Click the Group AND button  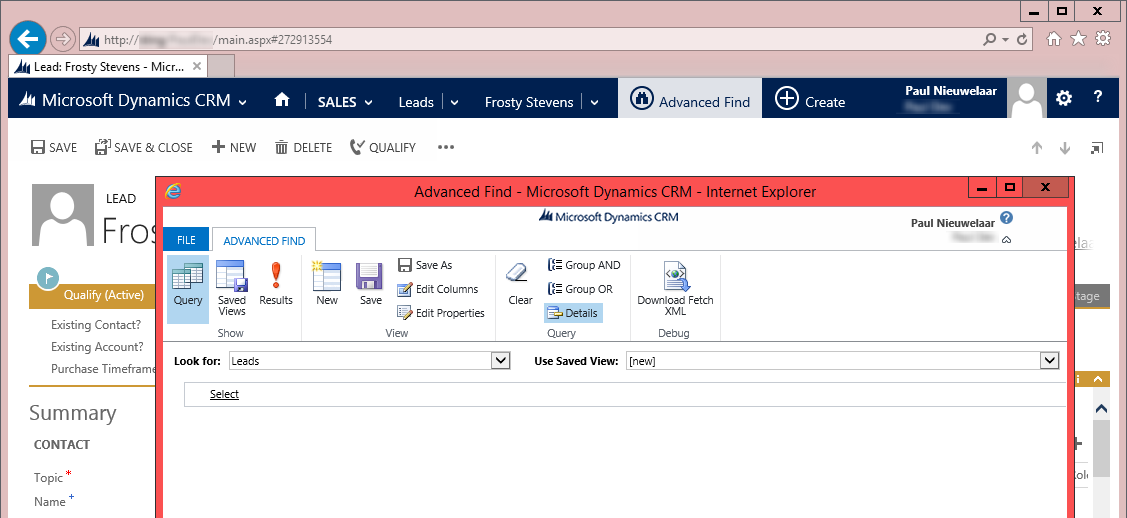[x=584, y=265]
